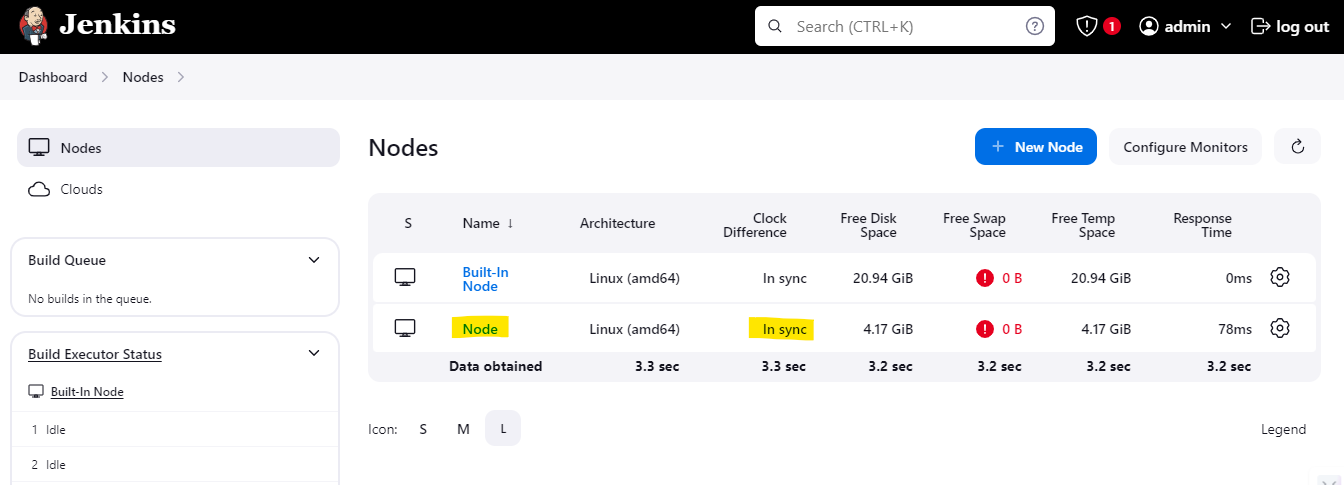Image resolution: width=1344 pixels, height=485 pixels.
Task: Select Nodes in the sidebar
Action: click(x=178, y=148)
